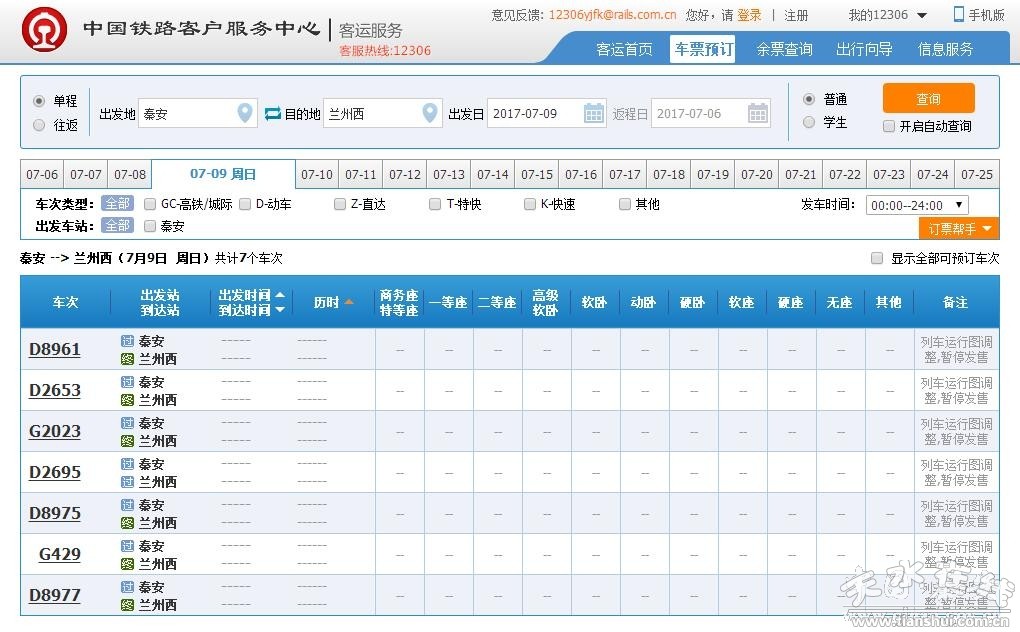Open the departure date calendar icon
The width and height of the screenshot is (1020, 632).
[x=594, y=114]
